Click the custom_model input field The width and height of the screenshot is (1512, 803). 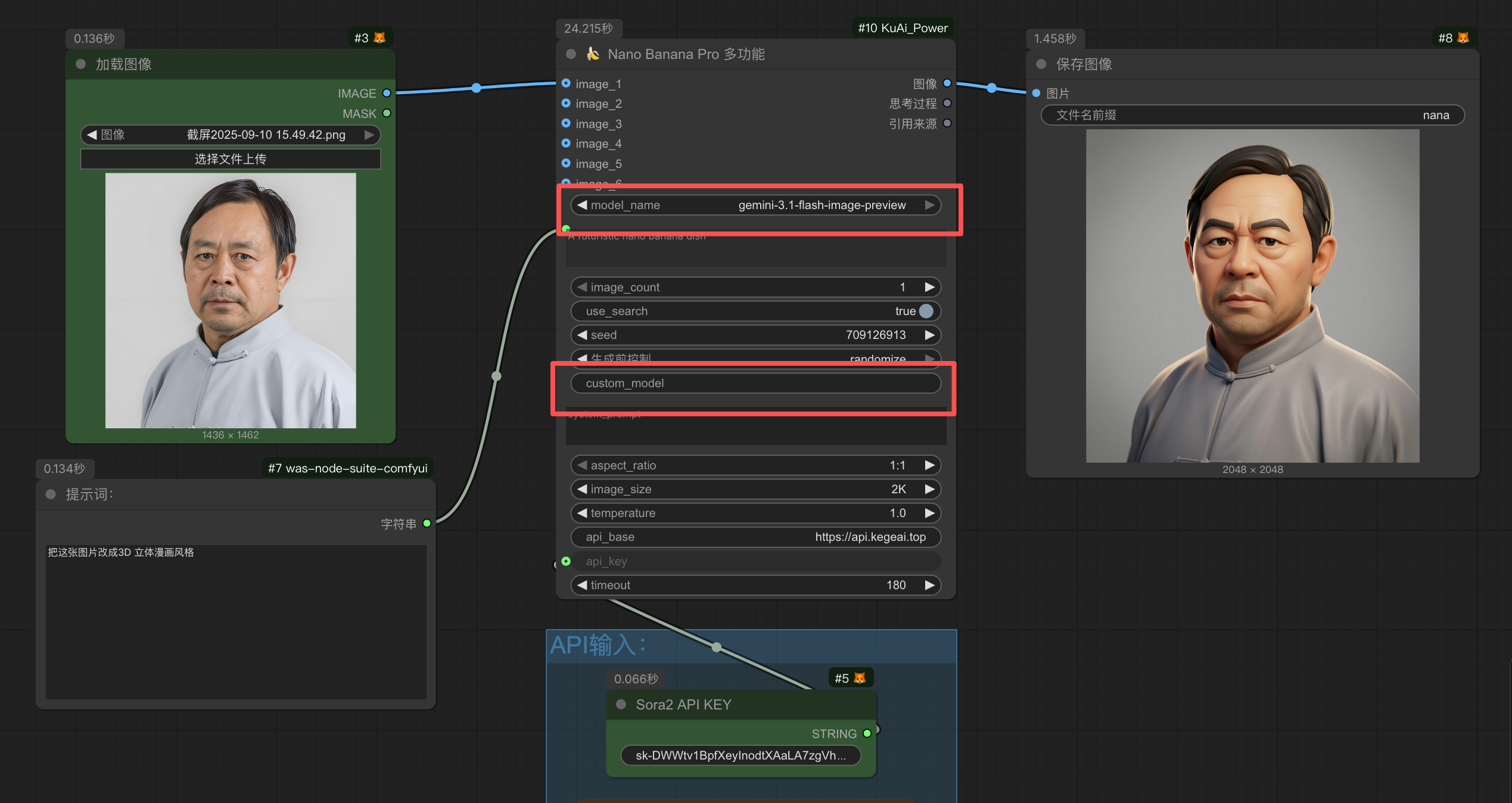755,383
